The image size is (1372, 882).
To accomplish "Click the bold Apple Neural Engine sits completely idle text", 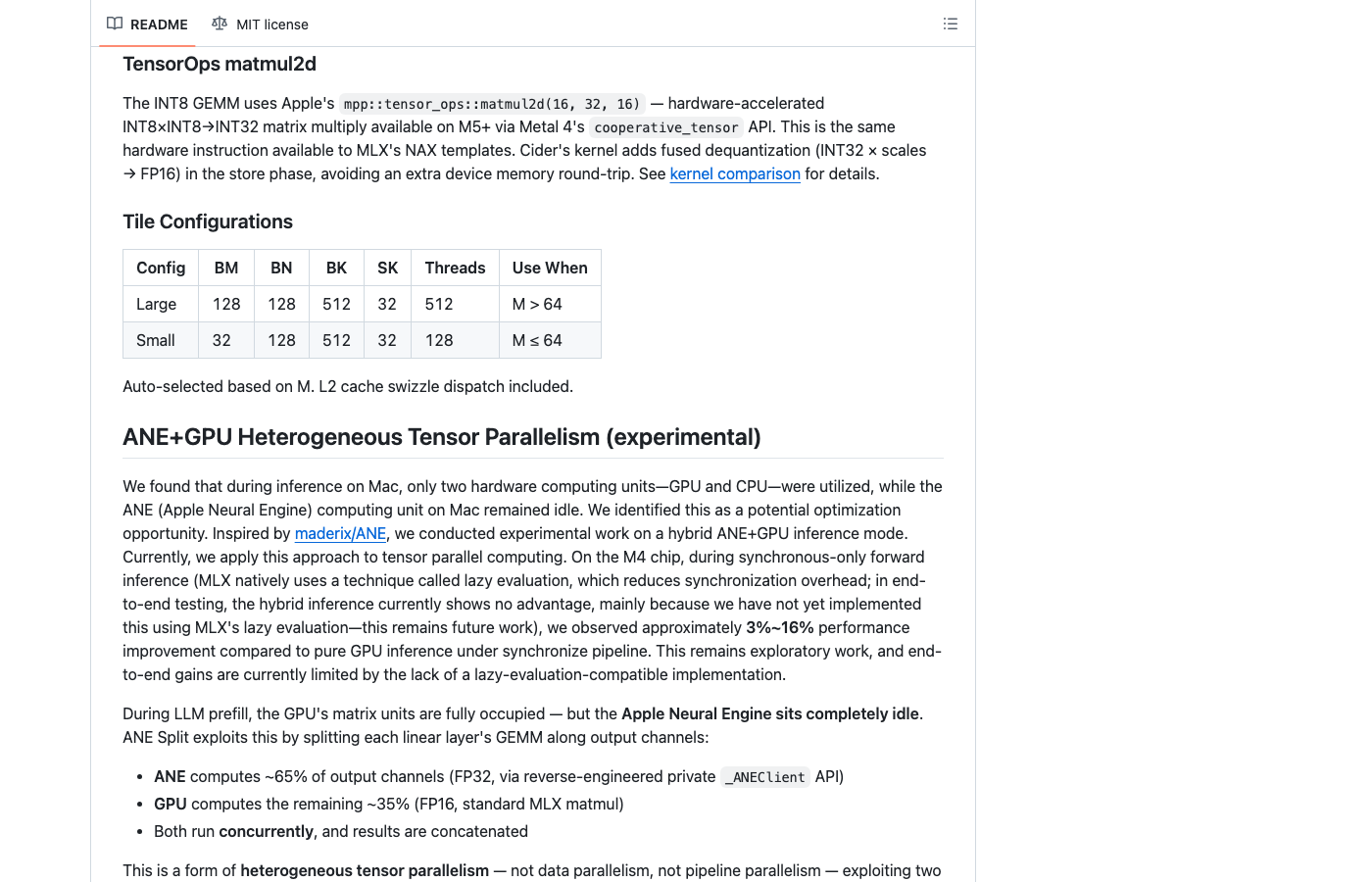I will pos(770,713).
